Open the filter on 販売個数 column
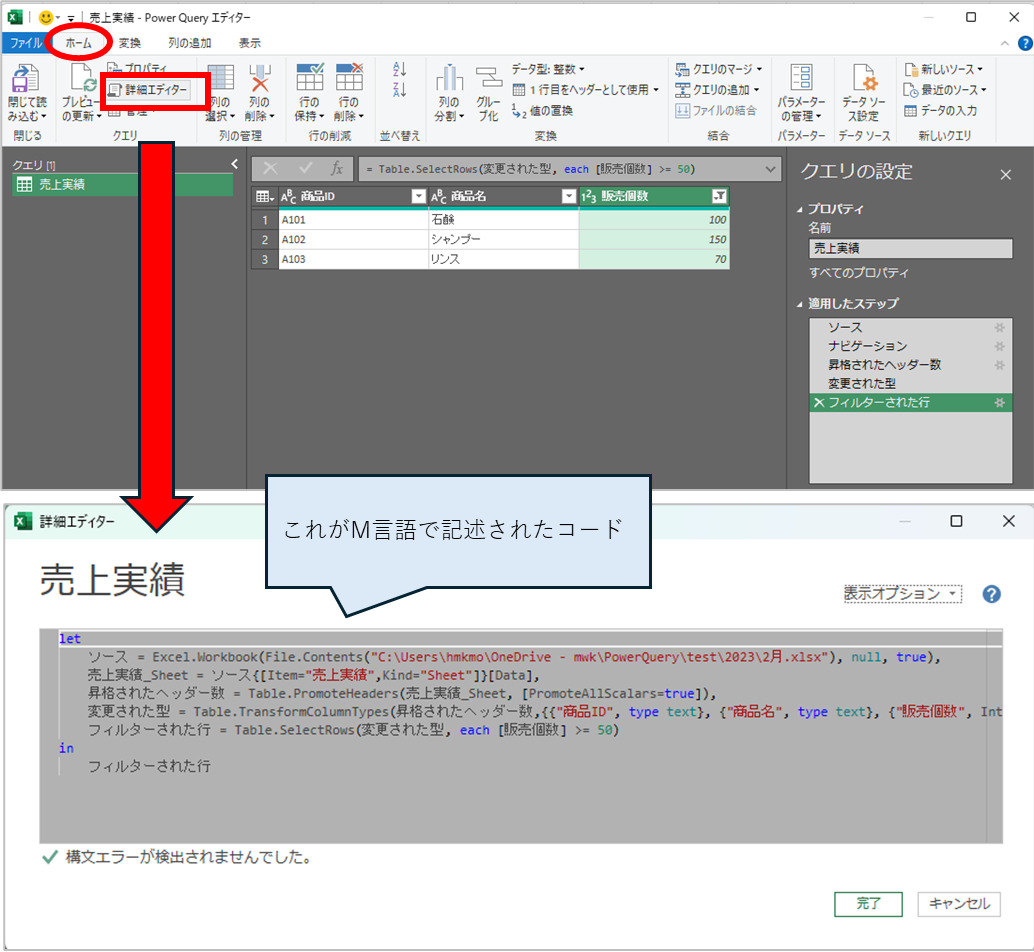Image resolution: width=1034 pixels, height=952 pixels. (x=721, y=197)
